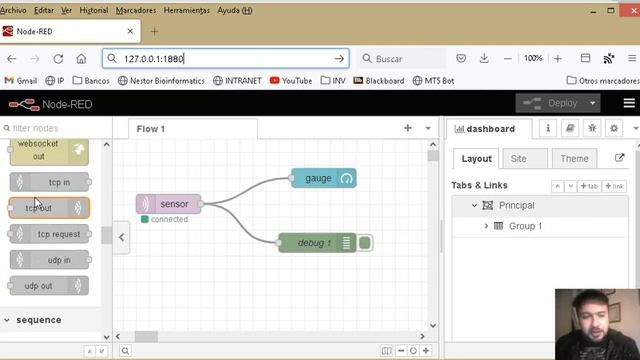Add a dashboard link with +link
The width and height of the screenshot is (640, 360).
614,186
